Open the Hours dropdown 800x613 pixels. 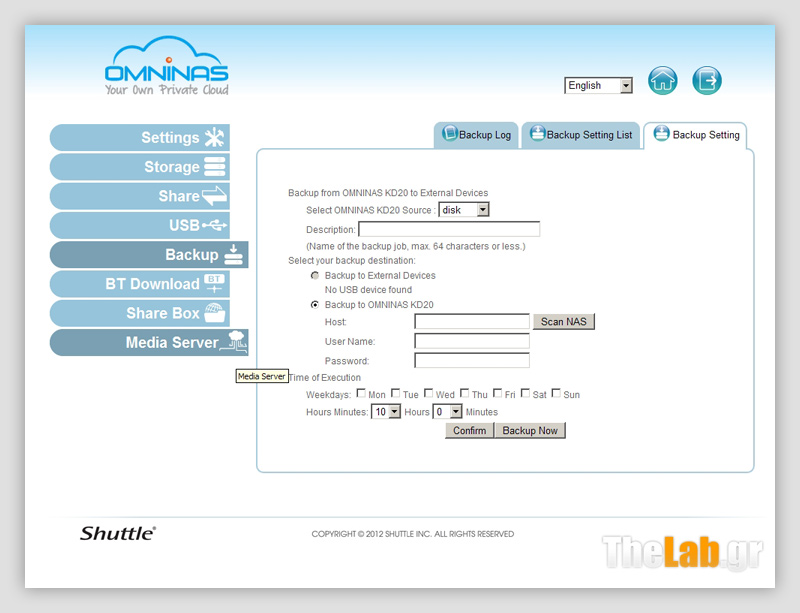[386, 411]
